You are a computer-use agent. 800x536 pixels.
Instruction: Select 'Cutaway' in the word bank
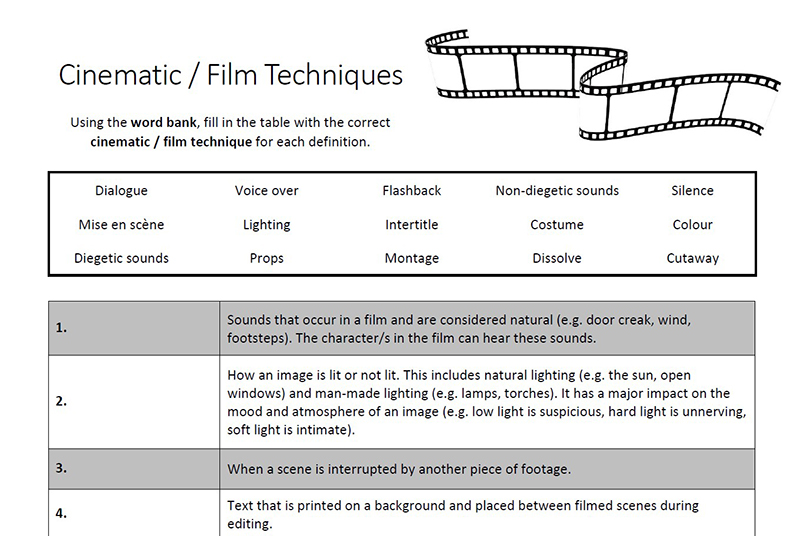tap(692, 259)
